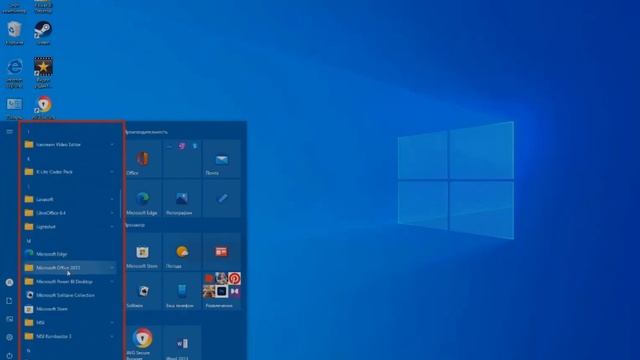The image size is (640, 360).
Task: Open the user account icon in Start rail
Action: point(9,282)
